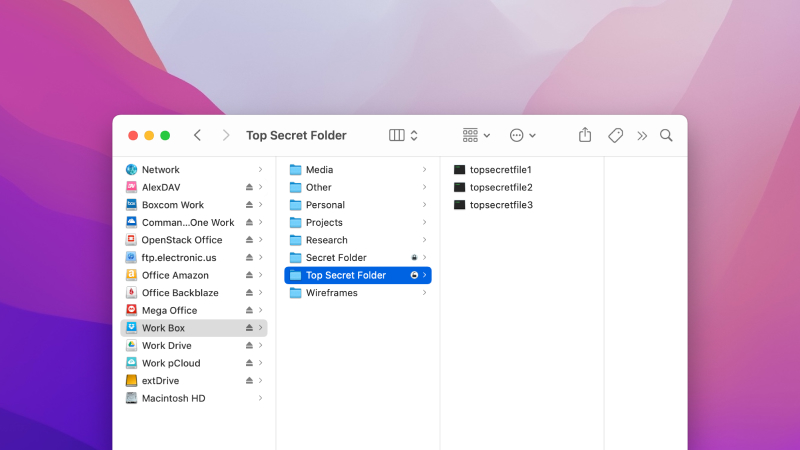Eject the Office Amazon drive
This screenshot has height=450, width=800.
coord(249,275)
